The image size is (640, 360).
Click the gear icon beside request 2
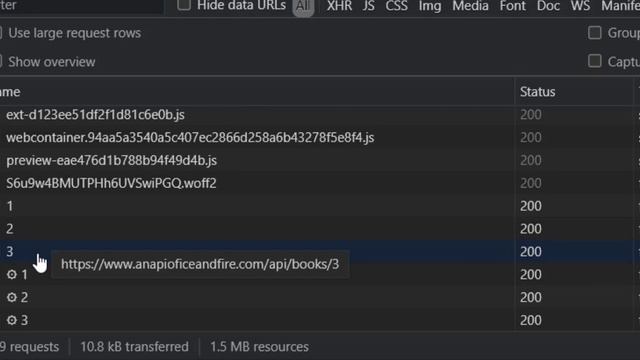12,297
